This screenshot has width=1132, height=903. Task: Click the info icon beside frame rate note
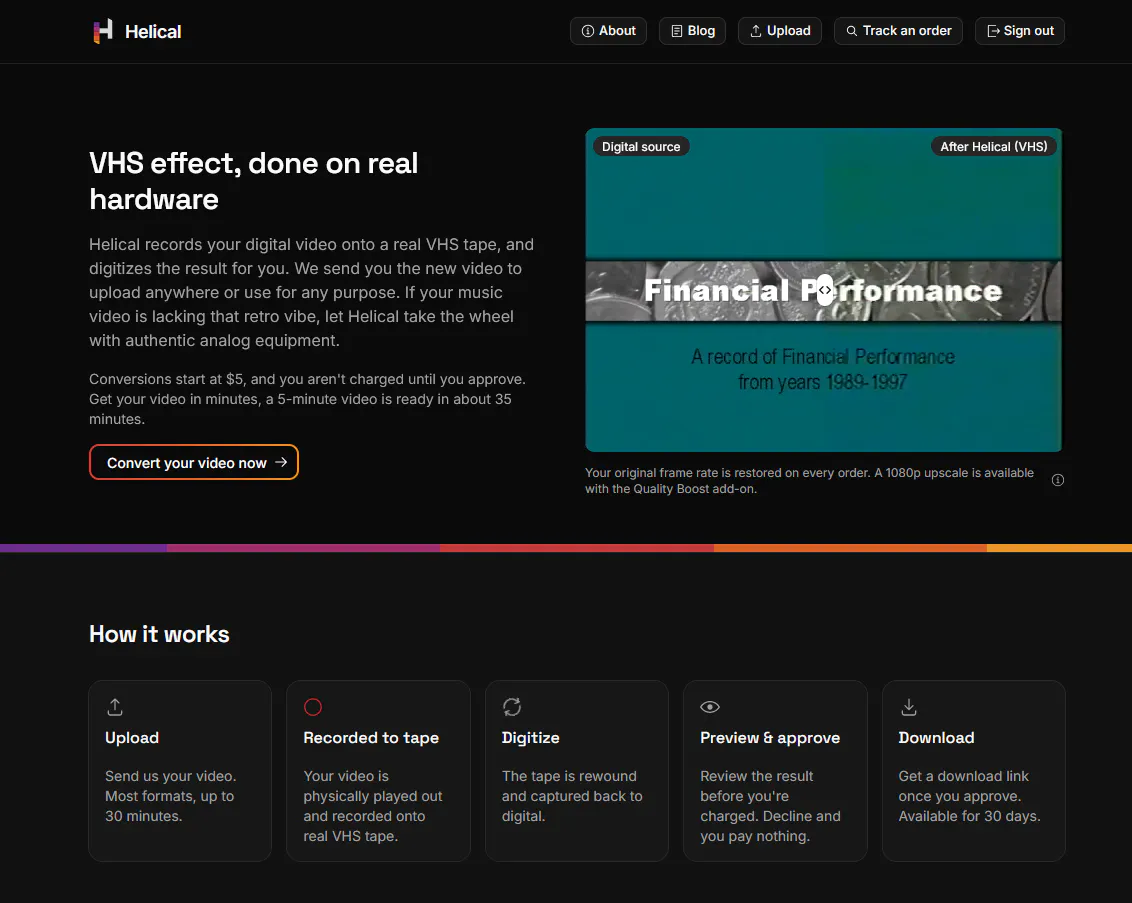pyautogui.click(x=1058, y=480)
